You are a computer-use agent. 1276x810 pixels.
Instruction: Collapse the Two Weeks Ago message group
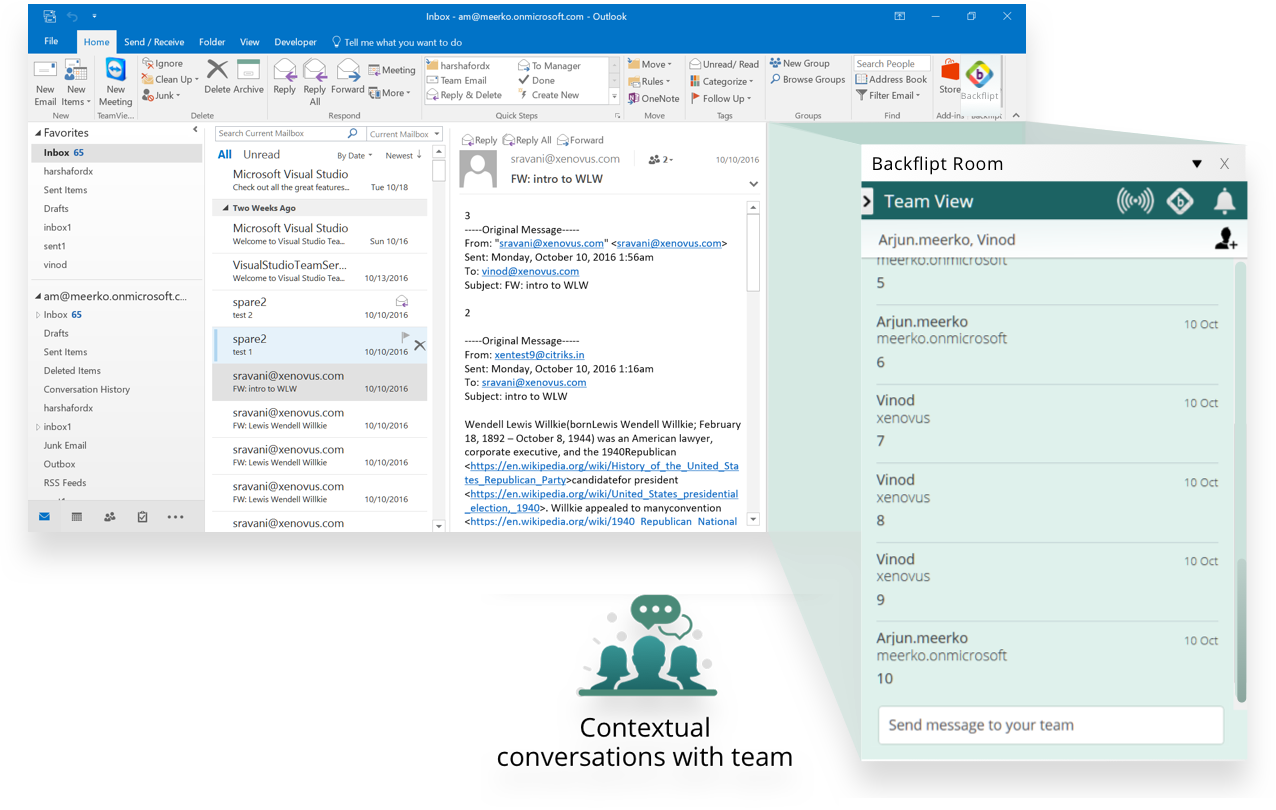tap(225, 208)
